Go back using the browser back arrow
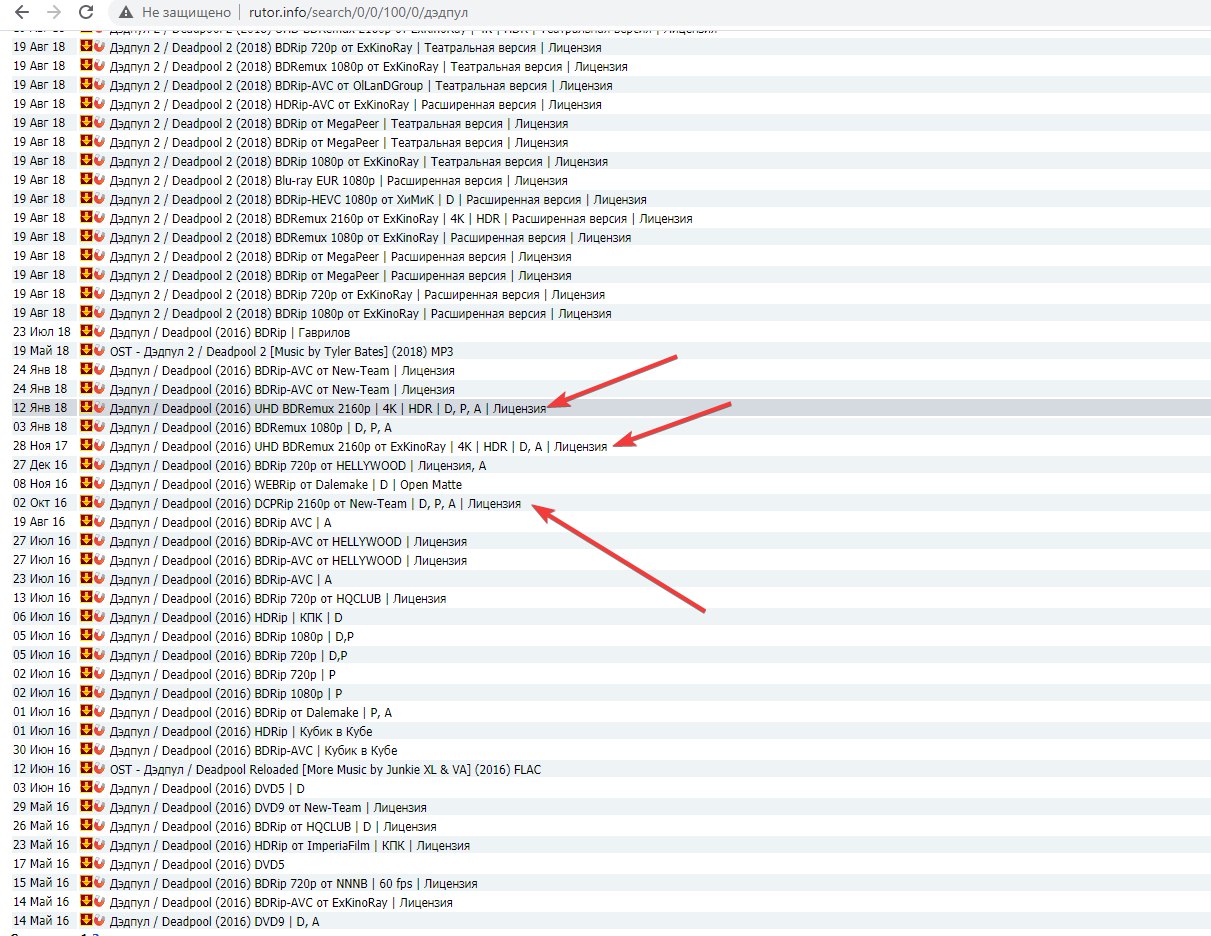Viewport: 1211px width, 936px height. [22, 12]
